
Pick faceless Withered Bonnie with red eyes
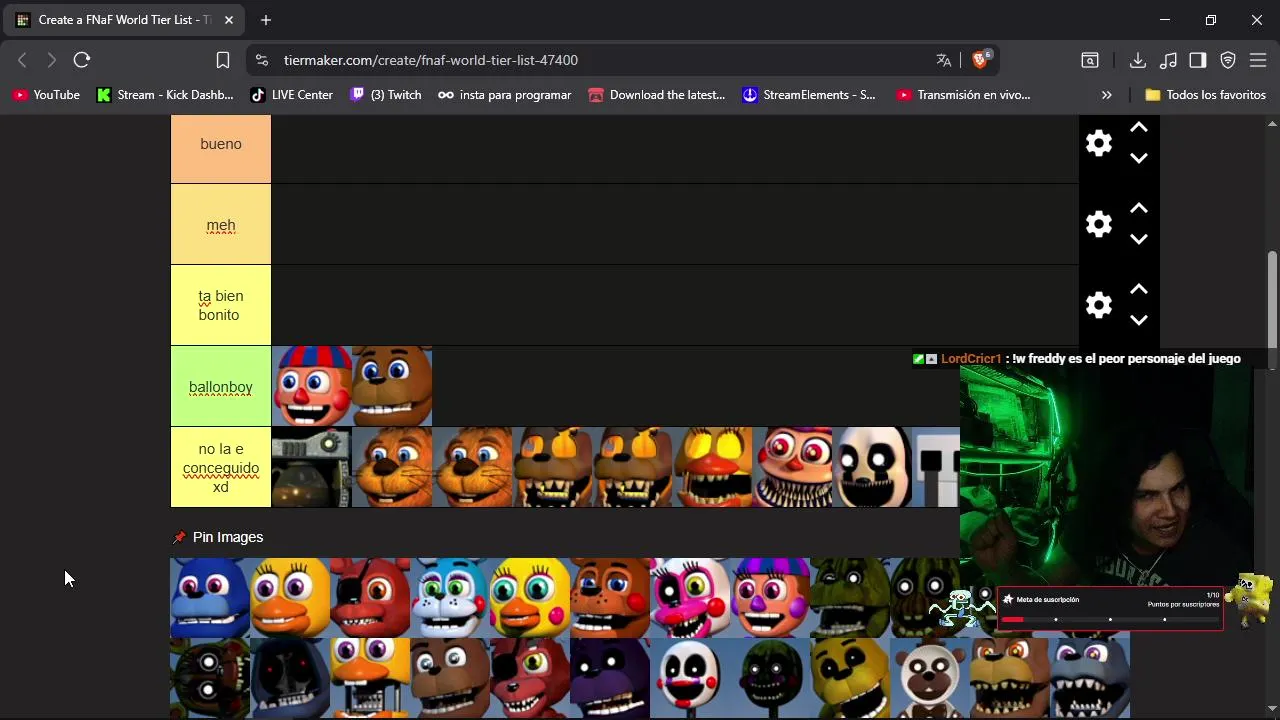(x=290, y=678)
